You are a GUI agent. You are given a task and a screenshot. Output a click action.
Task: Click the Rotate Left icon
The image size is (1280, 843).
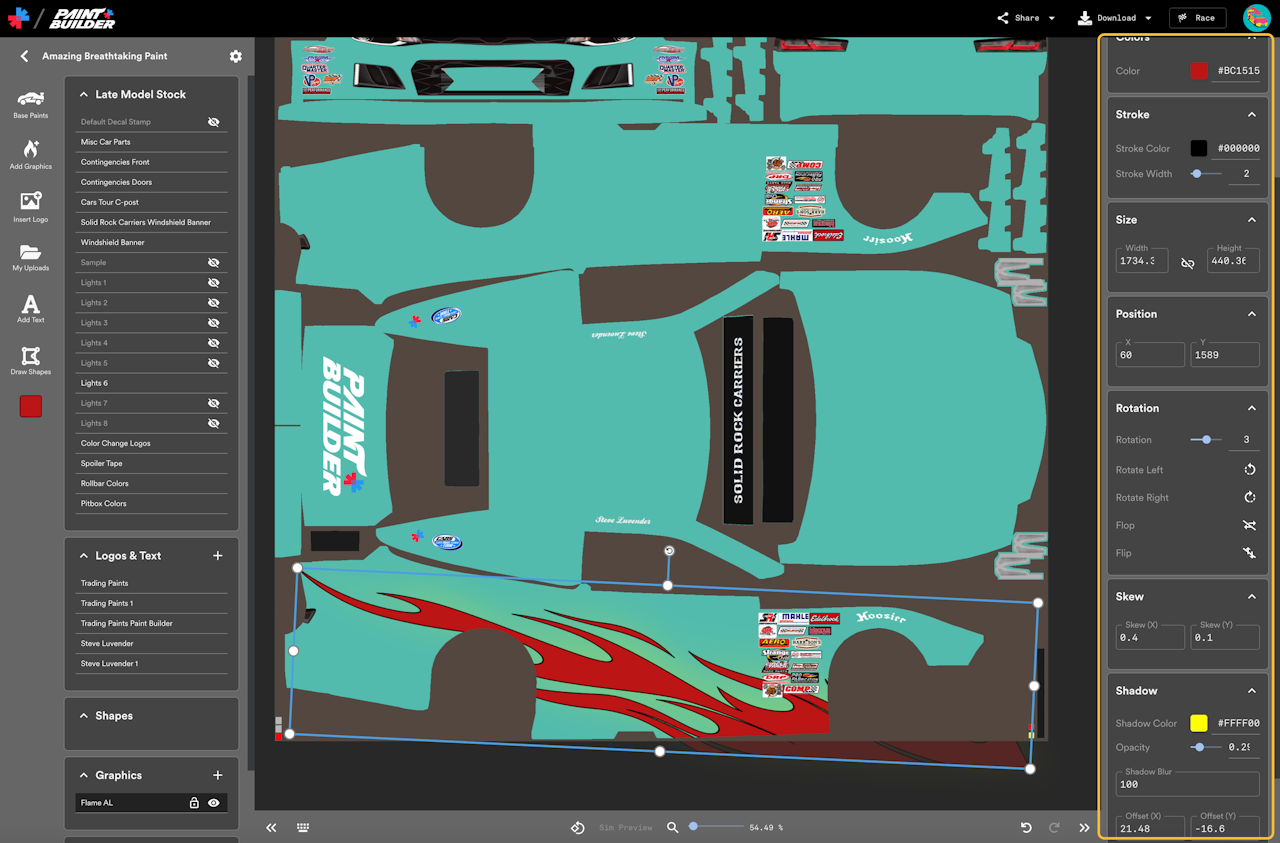coord(1249,470)
